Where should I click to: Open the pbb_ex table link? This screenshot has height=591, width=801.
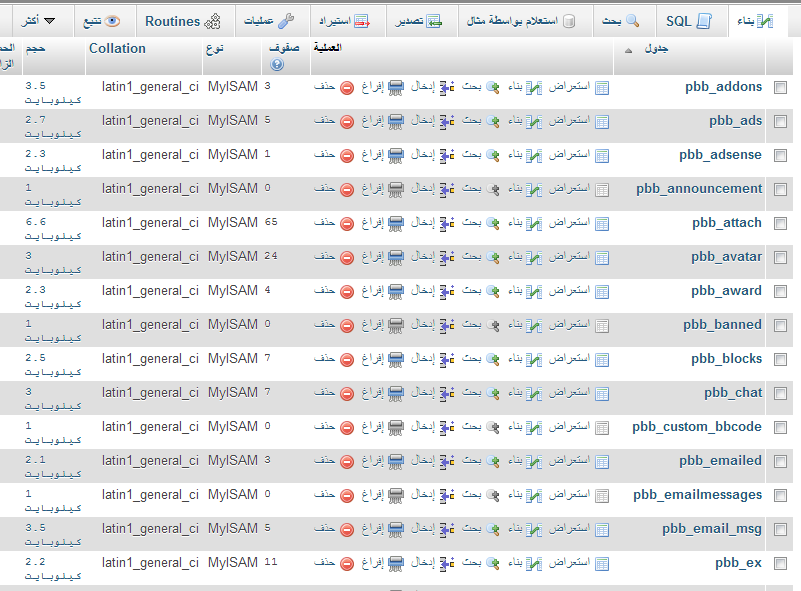pyautogui.click(x=738, y=563)
